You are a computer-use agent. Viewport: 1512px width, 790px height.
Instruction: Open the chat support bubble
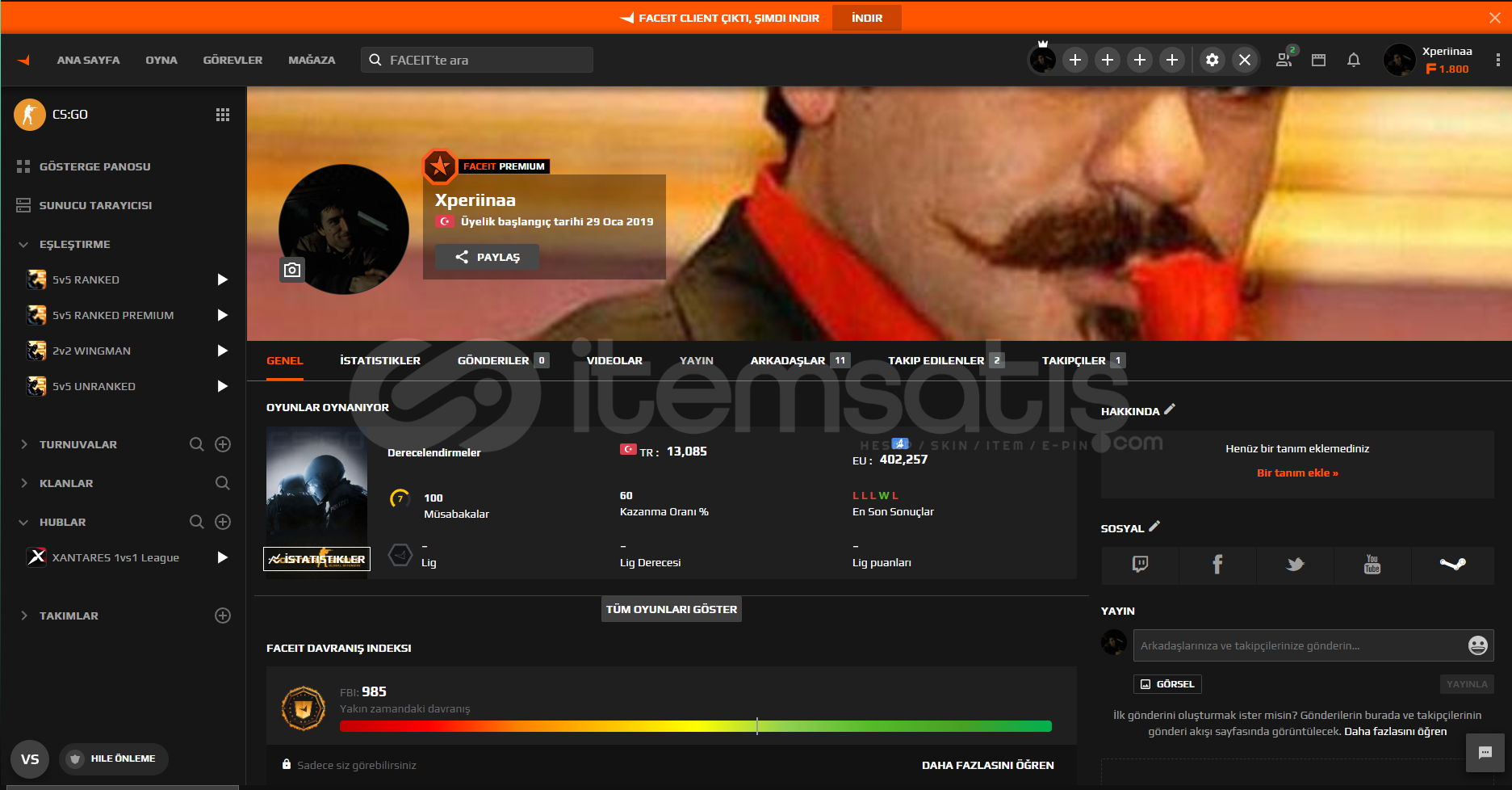pos(1485,753)
